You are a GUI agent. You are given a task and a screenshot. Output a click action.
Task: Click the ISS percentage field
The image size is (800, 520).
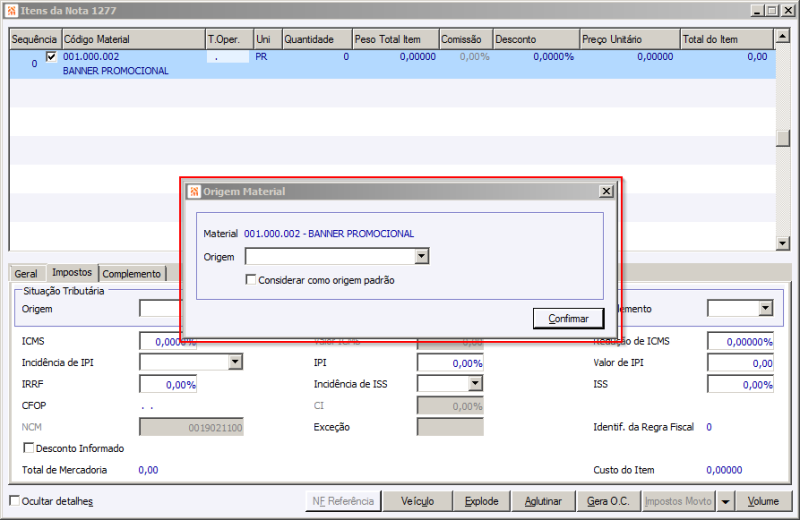point(740,384)
